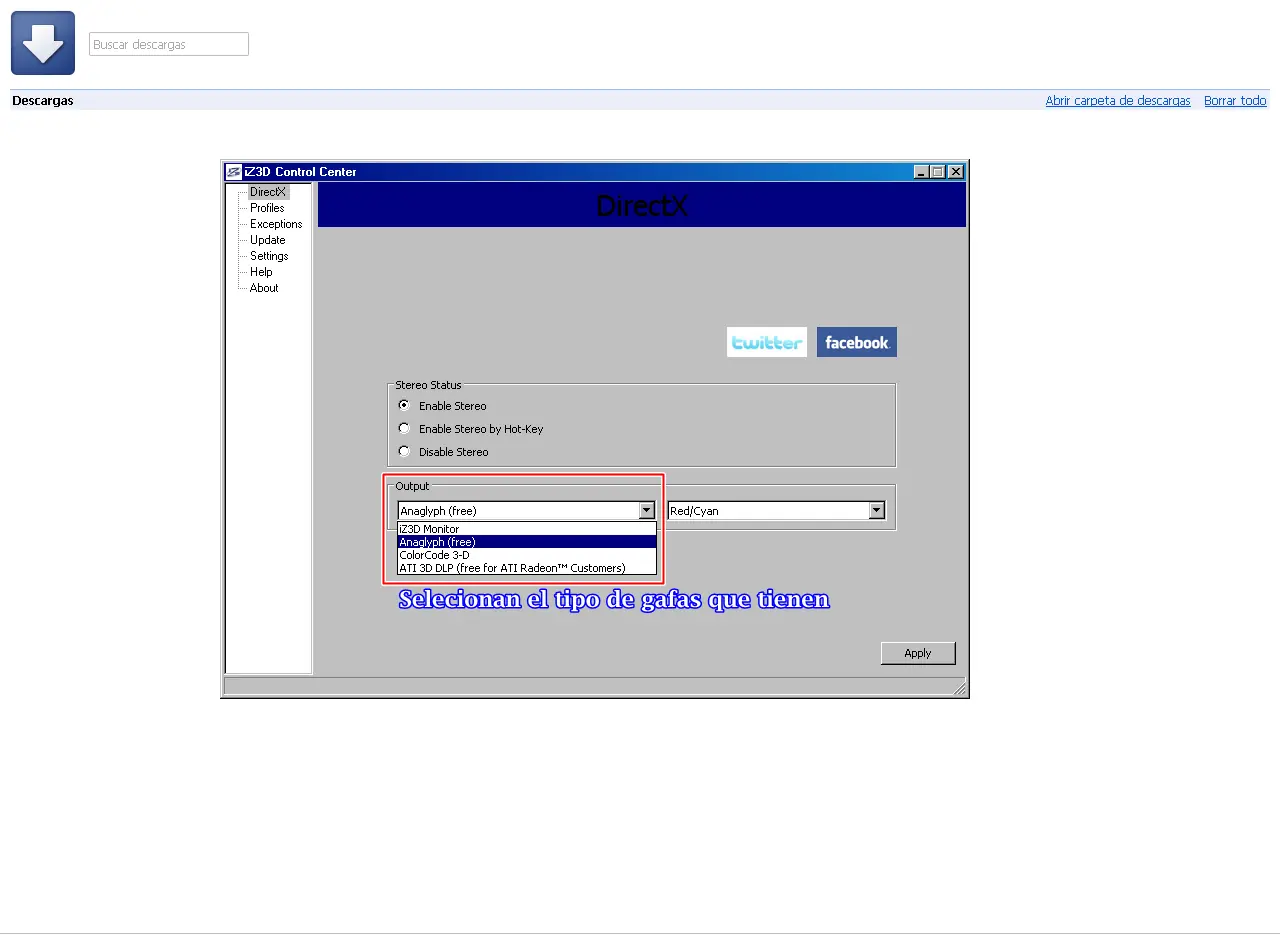Minimize the iZ3D Control Center window

click(921, 172)
